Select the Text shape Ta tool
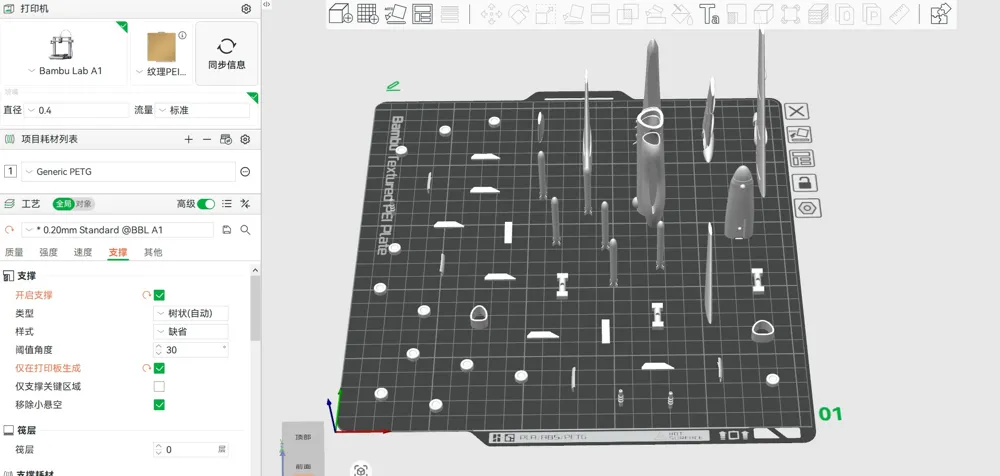The height and width of the screenshot is (476, 1000). point(709,14)
